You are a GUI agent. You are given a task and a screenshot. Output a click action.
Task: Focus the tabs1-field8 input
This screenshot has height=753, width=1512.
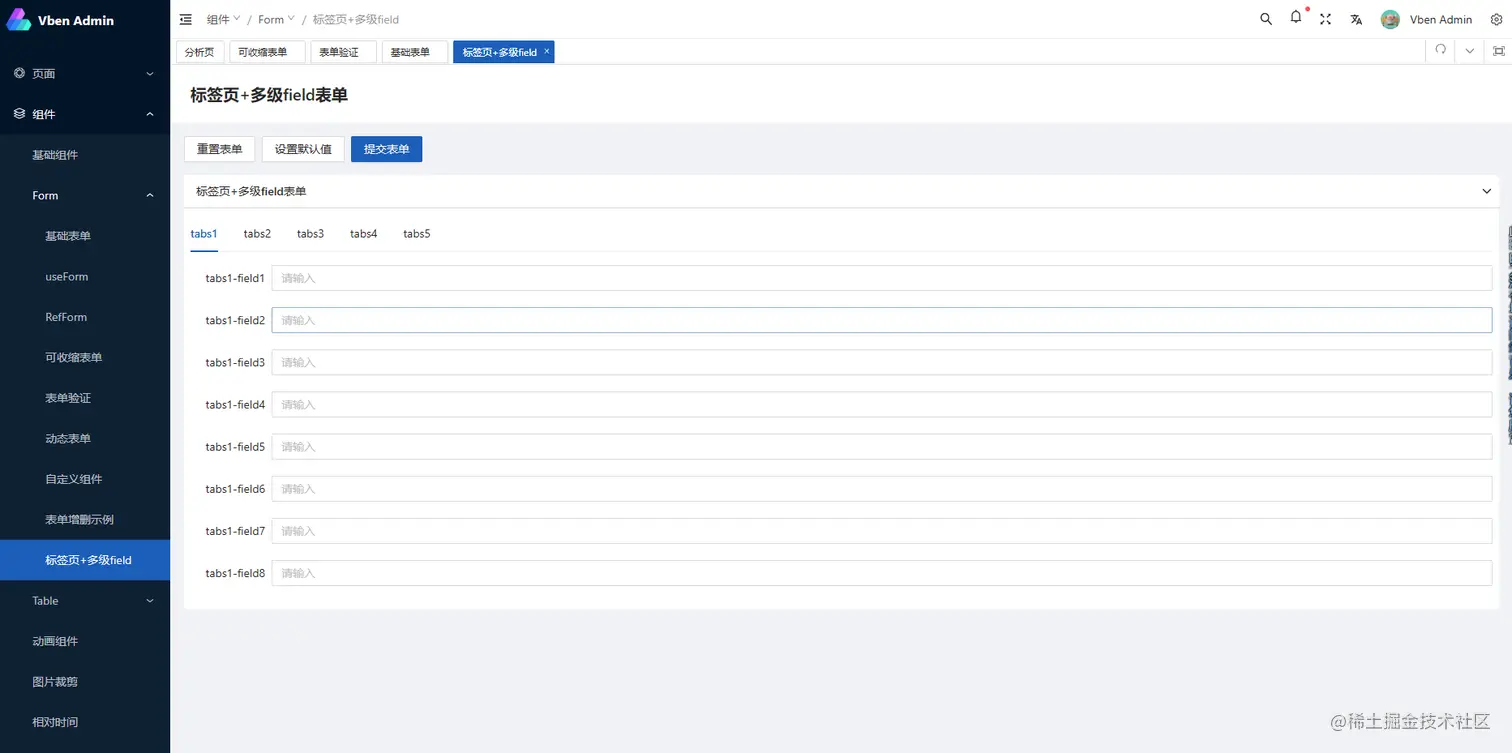[882, 573]
